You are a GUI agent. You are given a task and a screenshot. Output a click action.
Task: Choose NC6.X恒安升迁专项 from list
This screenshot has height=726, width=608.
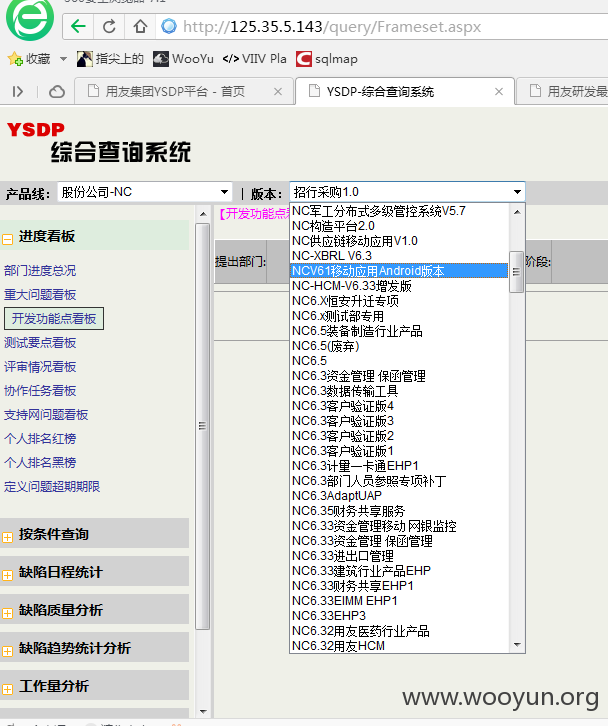(x=399, y=301)
